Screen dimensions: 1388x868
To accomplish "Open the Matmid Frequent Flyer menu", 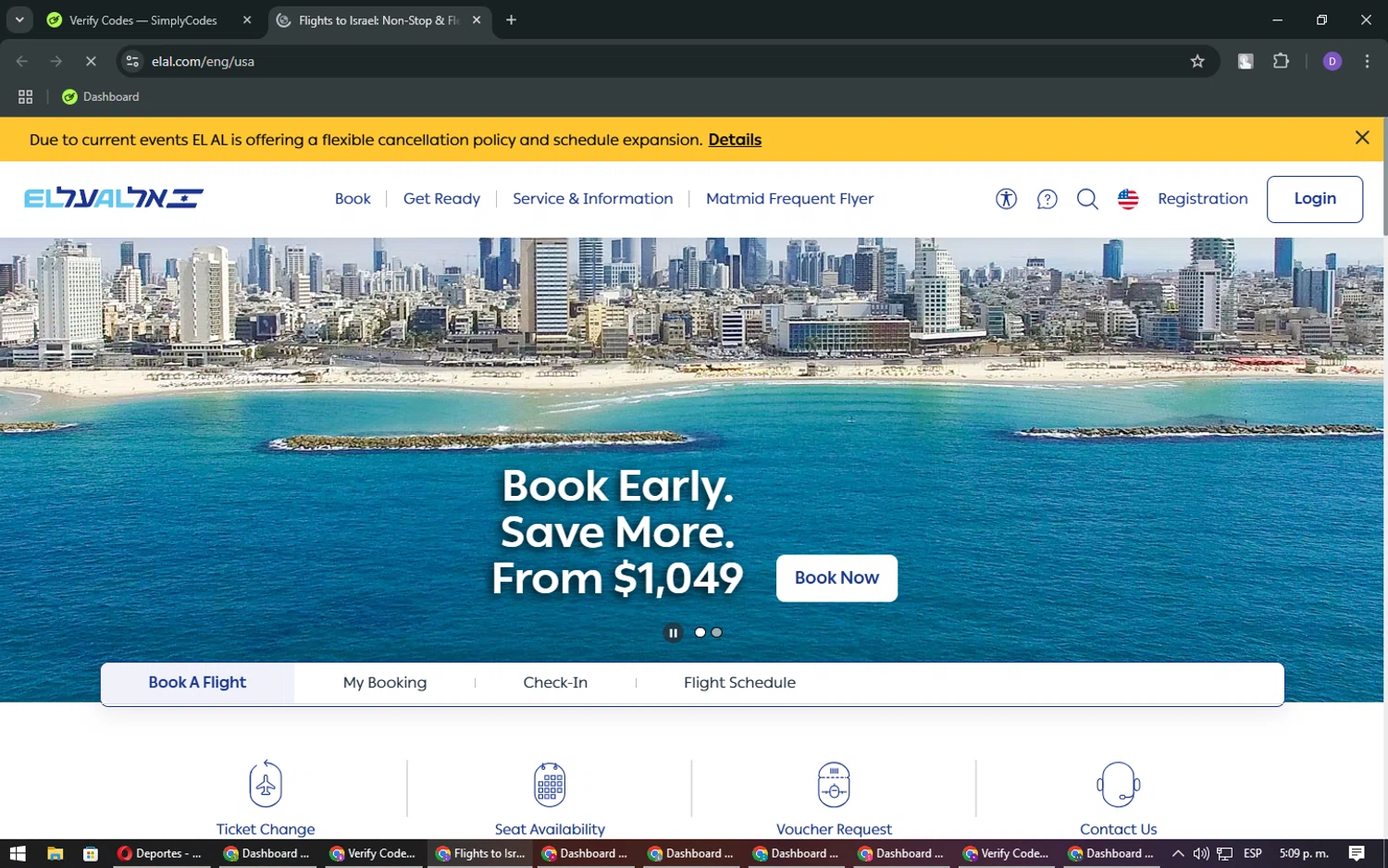I will click(x=789, y=199).
